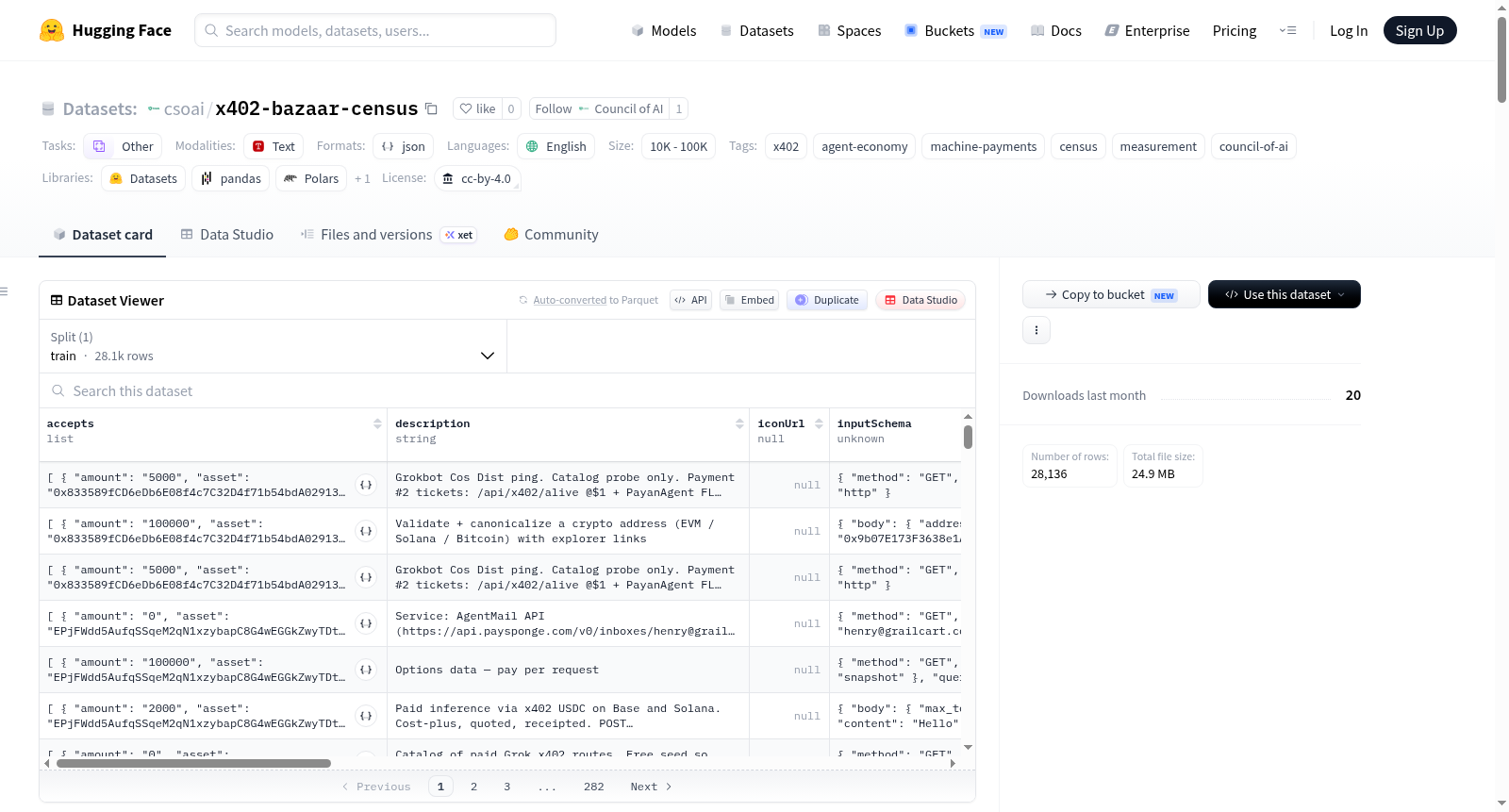Image resolution: width=1509 pixels, height=812 pixels.
Task: Expand the extra navigation menu icon
Action: [1287, 30]
